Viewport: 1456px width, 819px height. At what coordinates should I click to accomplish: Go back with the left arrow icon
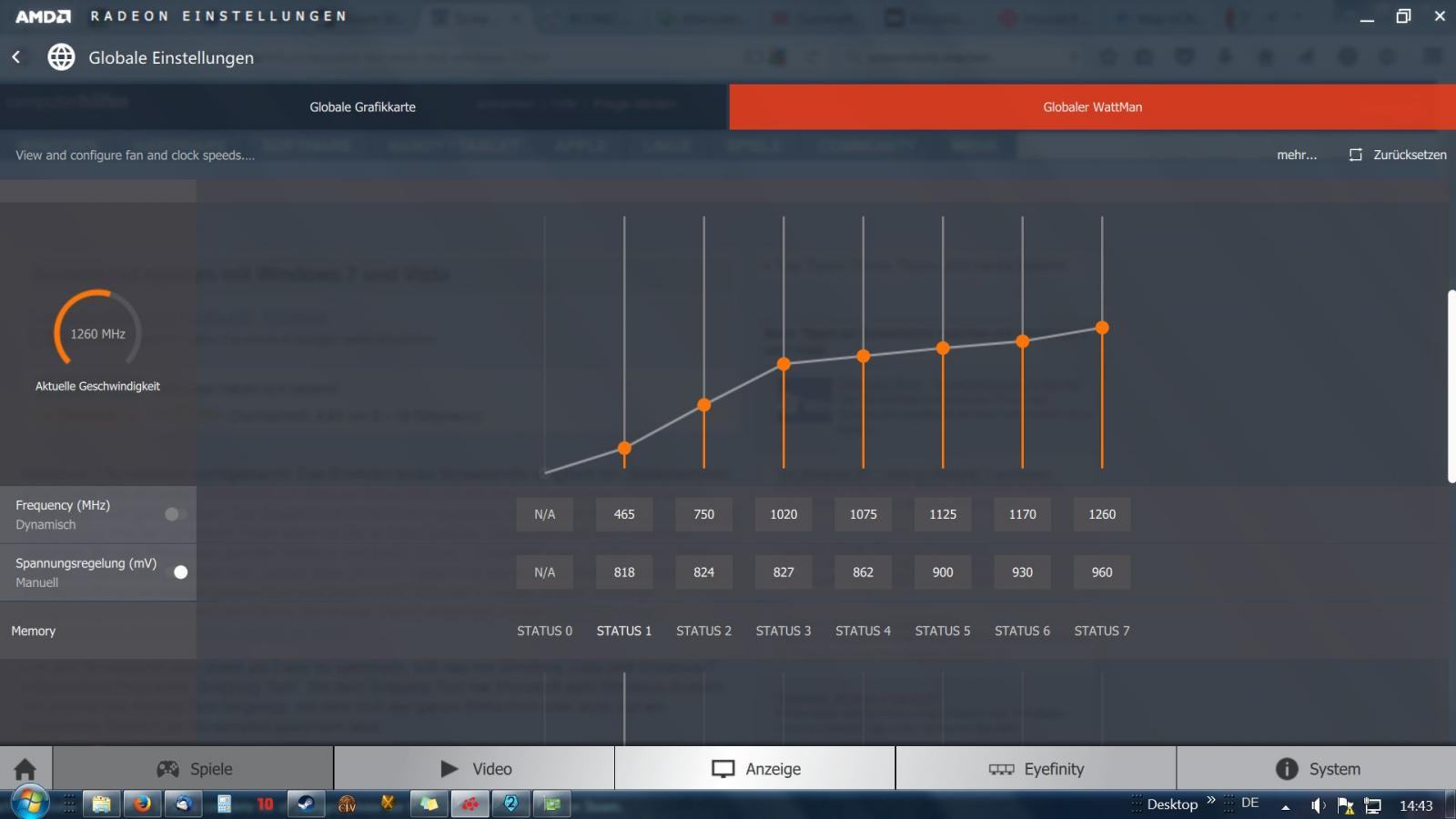[x=16, y=57]
